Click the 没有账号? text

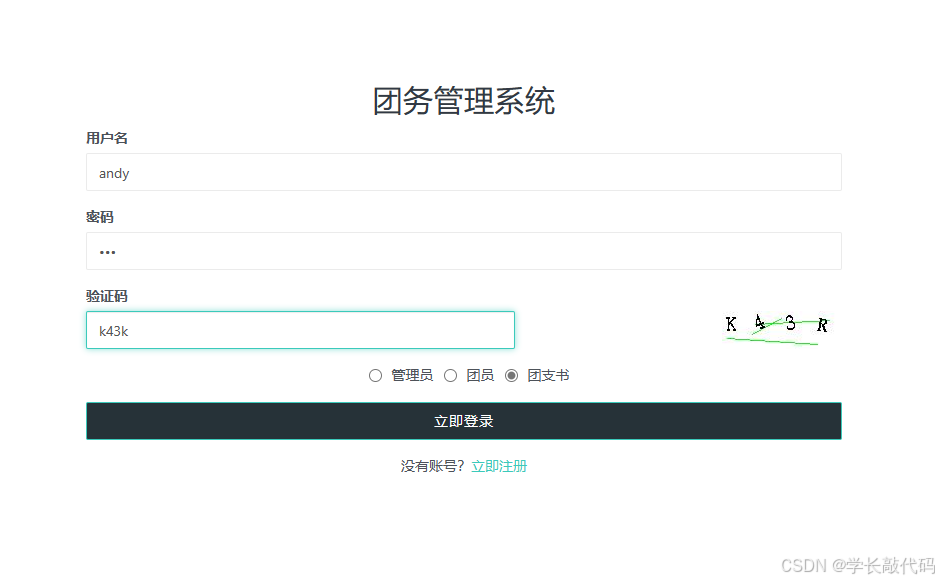[x=432, y=466]
